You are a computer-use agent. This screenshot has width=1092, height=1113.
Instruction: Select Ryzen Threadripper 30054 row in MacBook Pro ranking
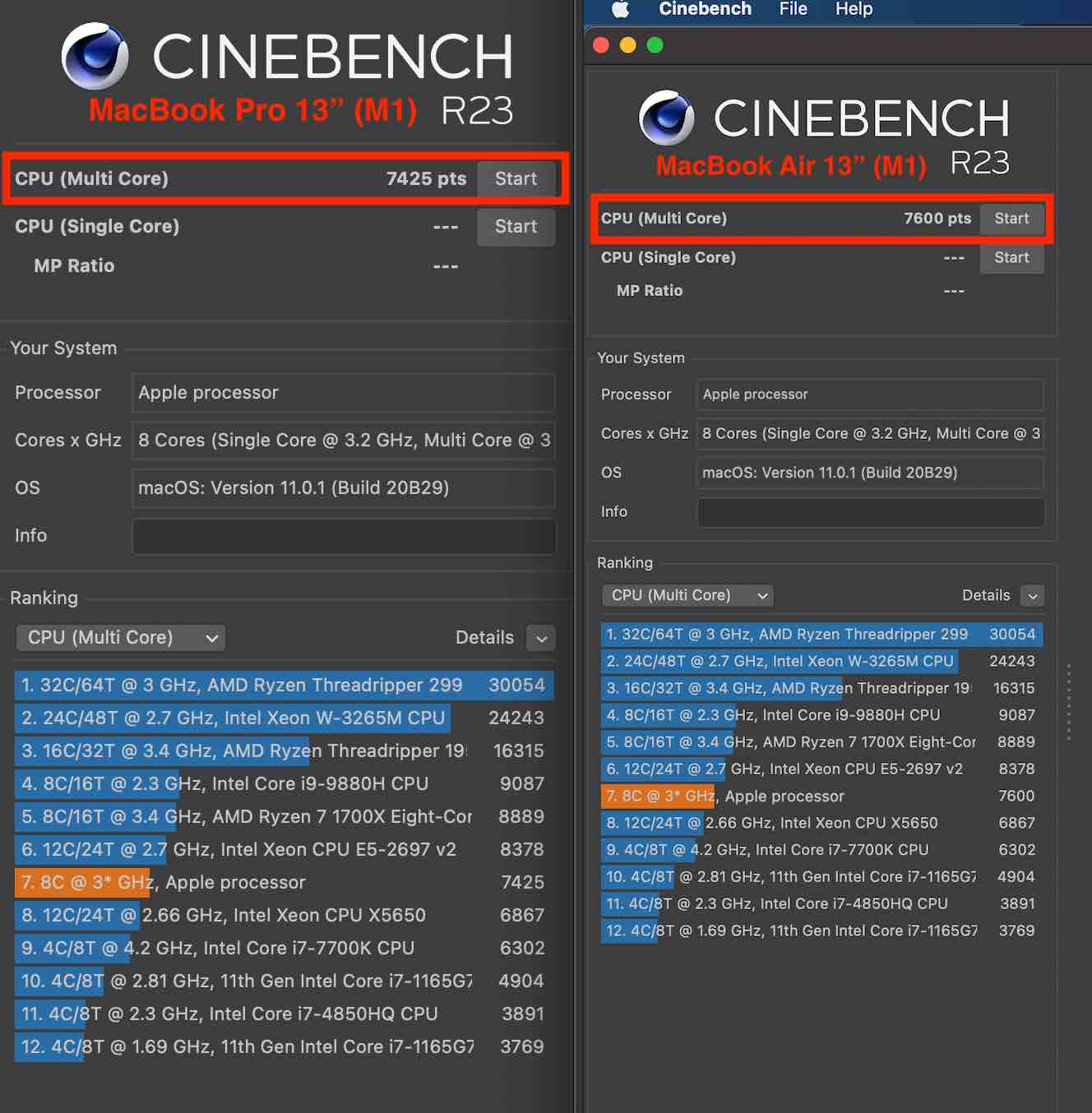click(285, 686)
